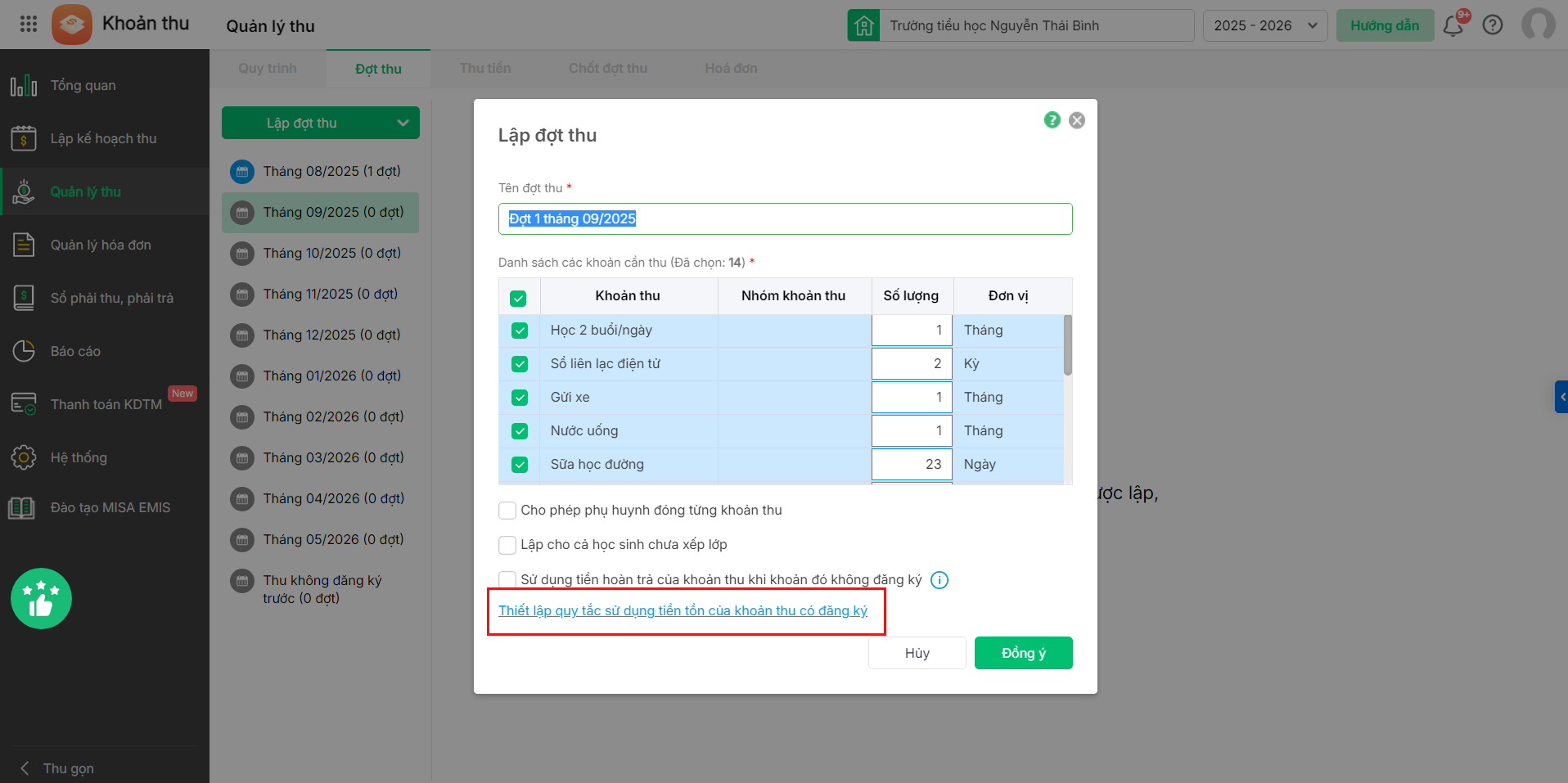Enable Cho phép phụ huynh đóng từng khoản thu
Screen dimensions: 1568x783
(507, 511)
